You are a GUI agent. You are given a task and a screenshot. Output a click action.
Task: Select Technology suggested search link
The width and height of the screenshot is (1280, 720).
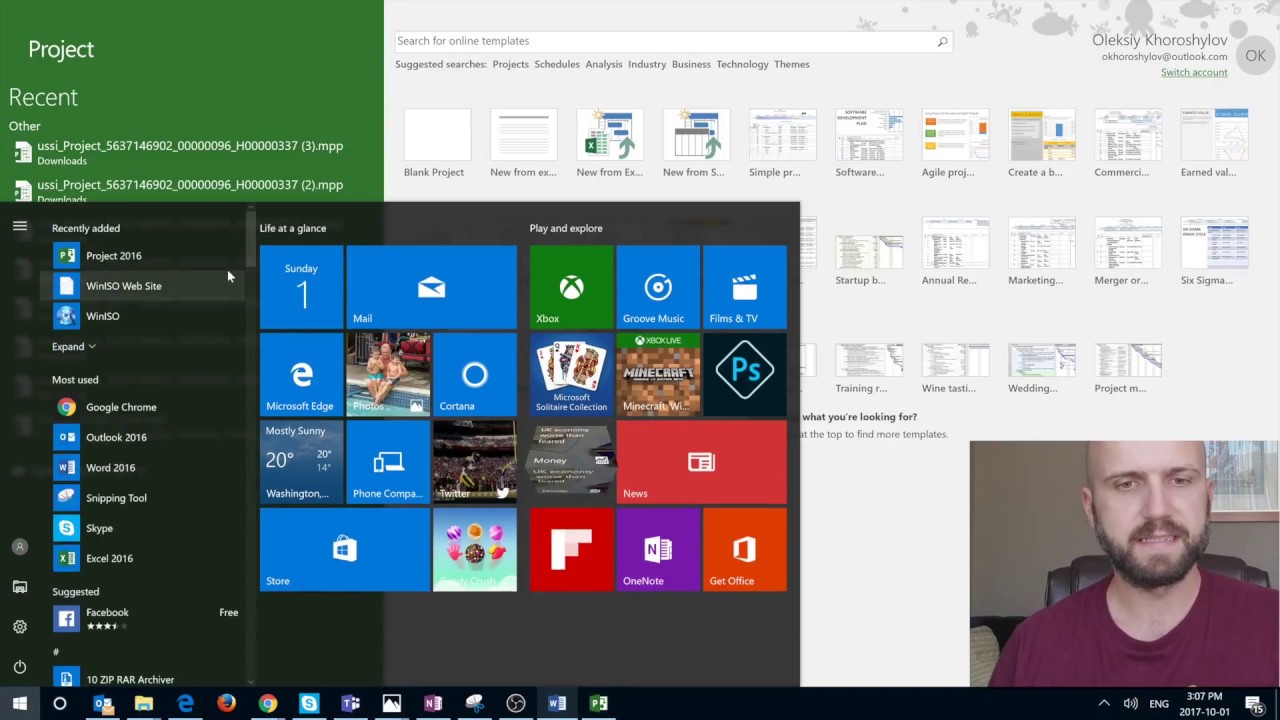(x=742, y=64)
